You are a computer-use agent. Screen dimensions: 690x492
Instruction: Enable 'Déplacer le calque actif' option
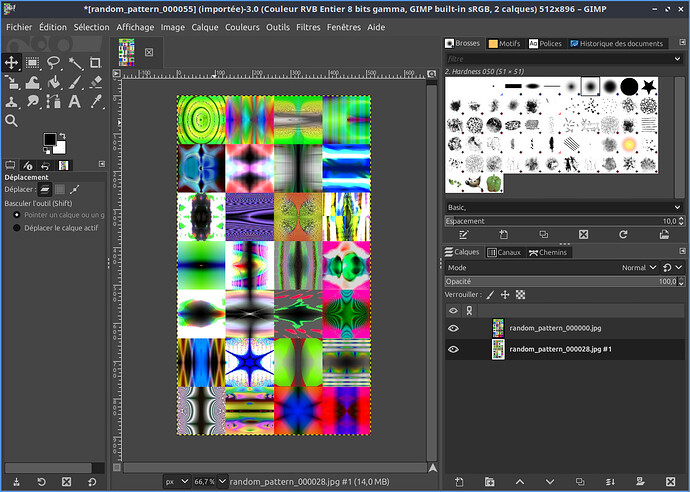[17, 228]
